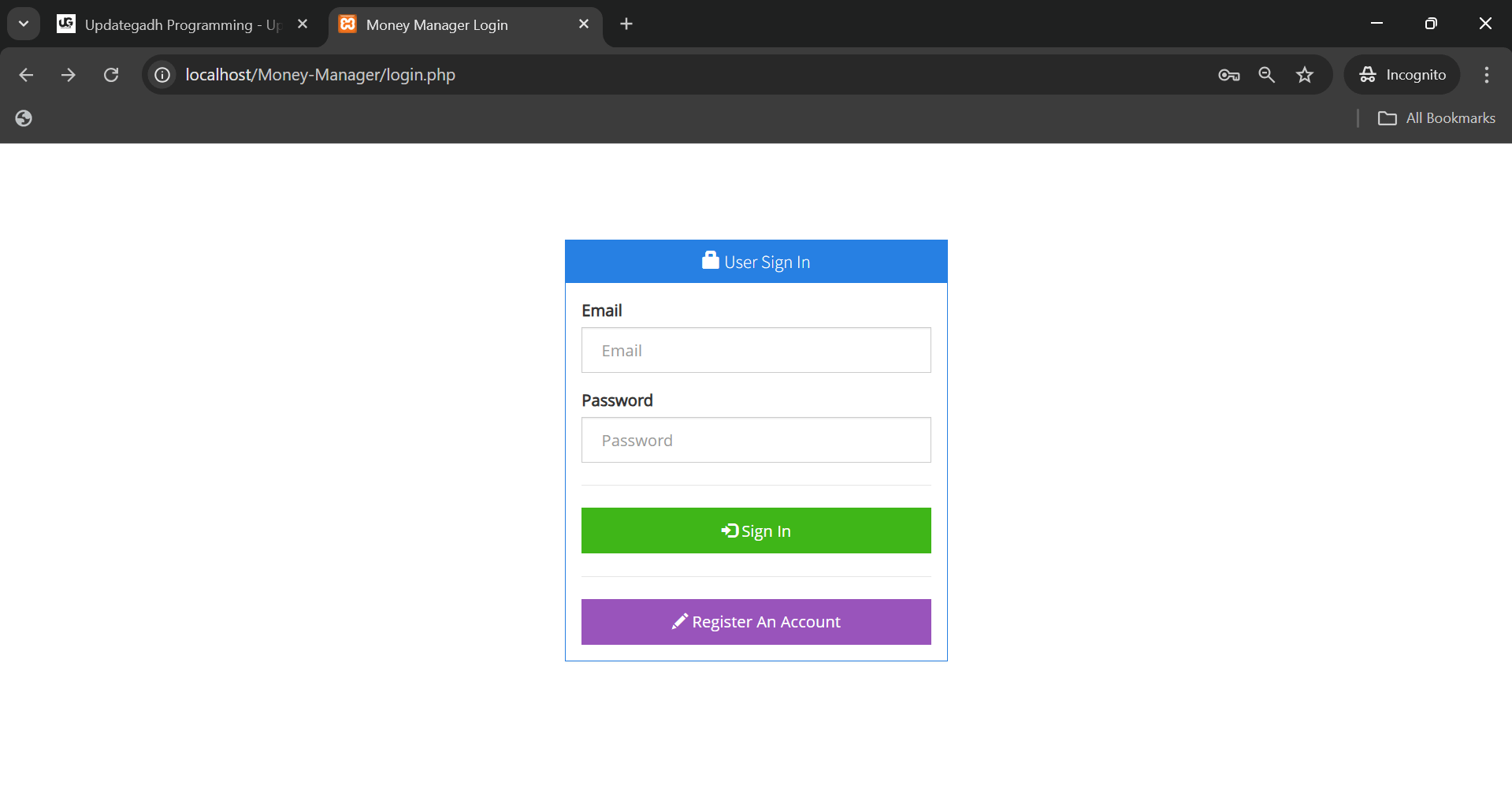Open the three-dot browser menu
This screenshot has width=1512, height=793.
coord(1486,74)
